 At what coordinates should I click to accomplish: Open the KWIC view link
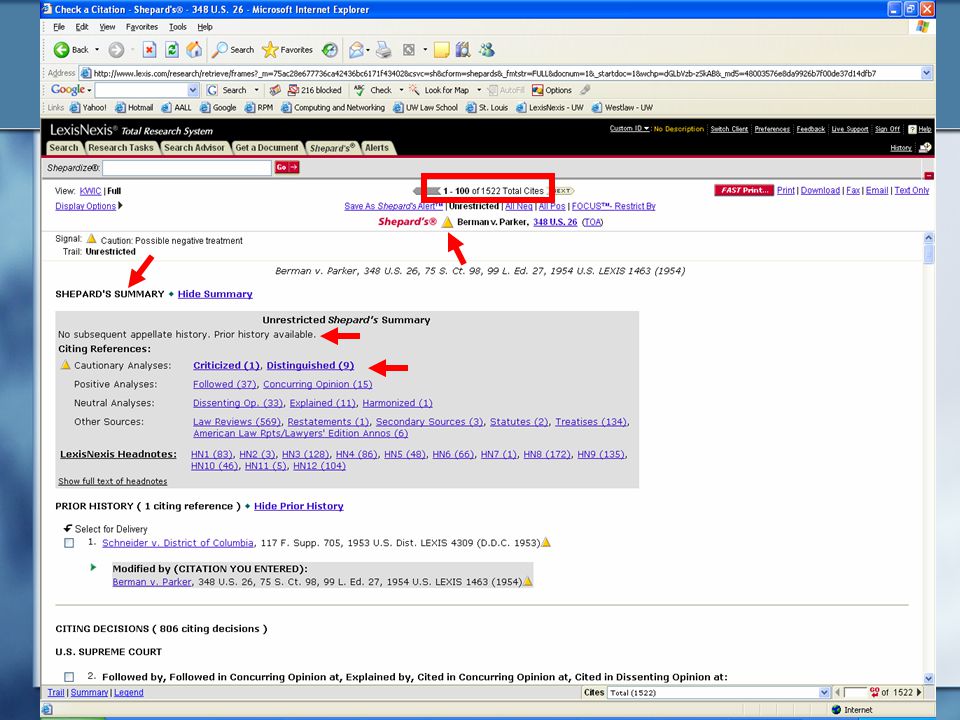click(x=90, y=191)
